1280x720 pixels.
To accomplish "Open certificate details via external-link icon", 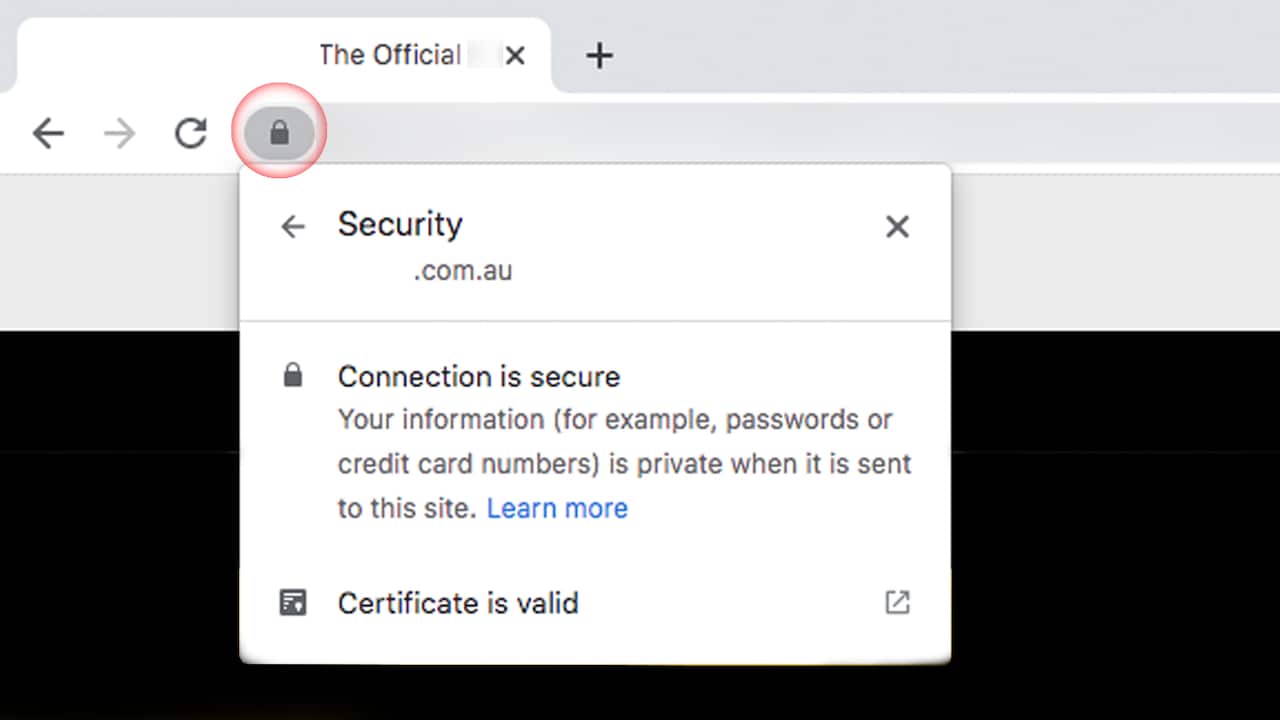I will click(897, 602).
